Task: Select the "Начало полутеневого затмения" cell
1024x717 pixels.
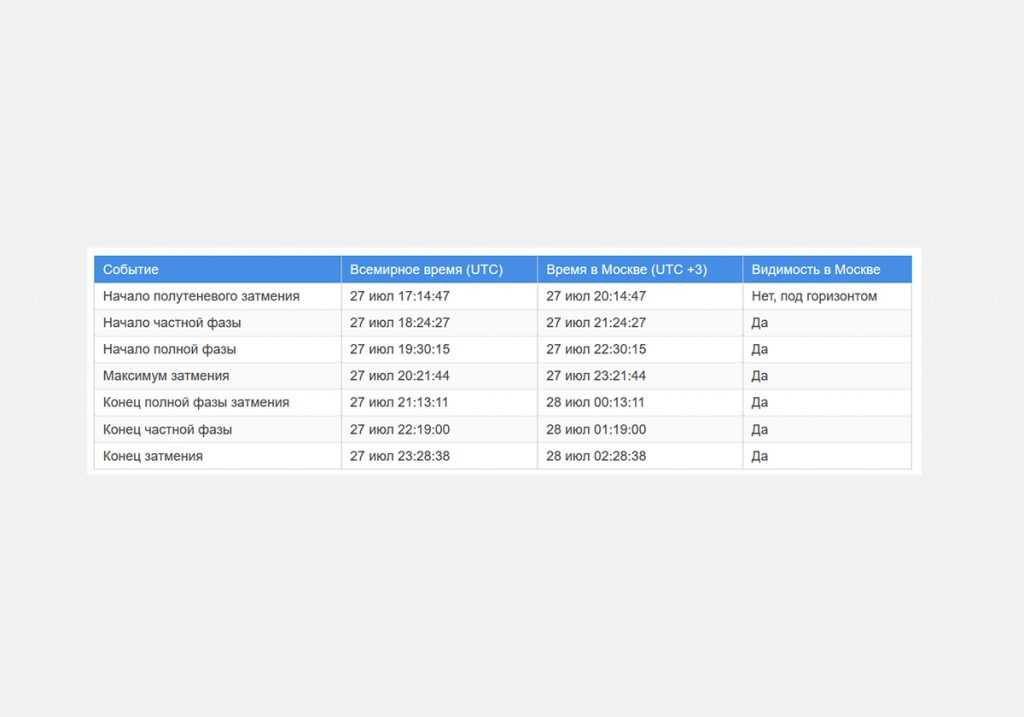Action: pos(201,296)
